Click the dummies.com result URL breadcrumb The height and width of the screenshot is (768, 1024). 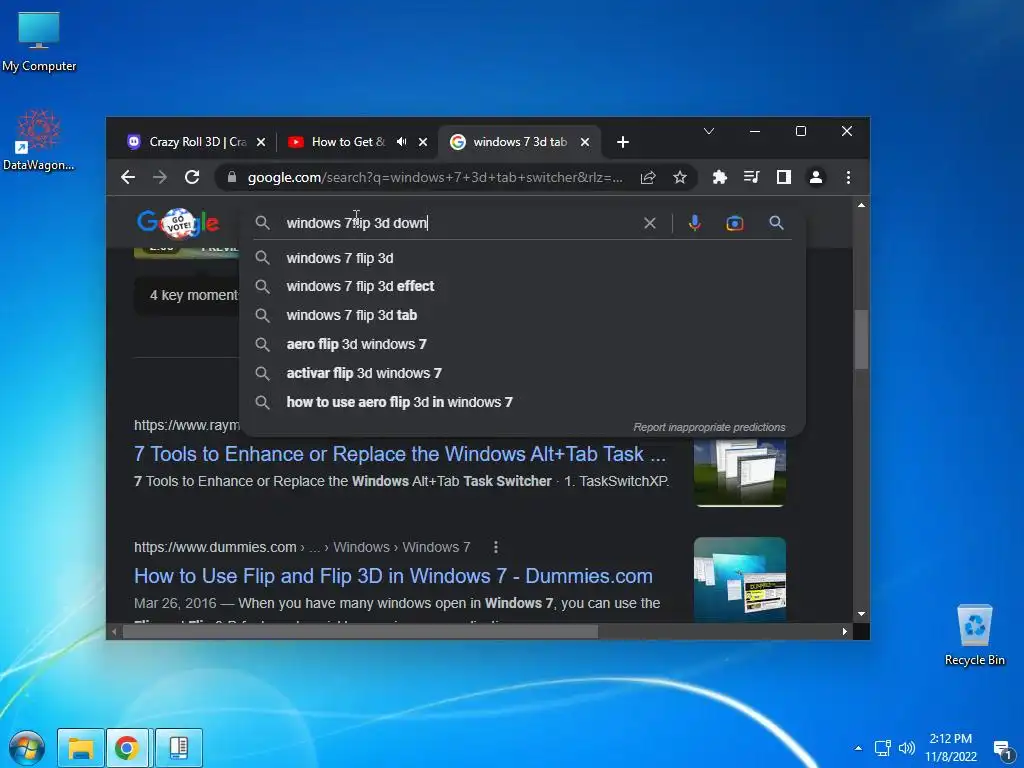point(302,547)
